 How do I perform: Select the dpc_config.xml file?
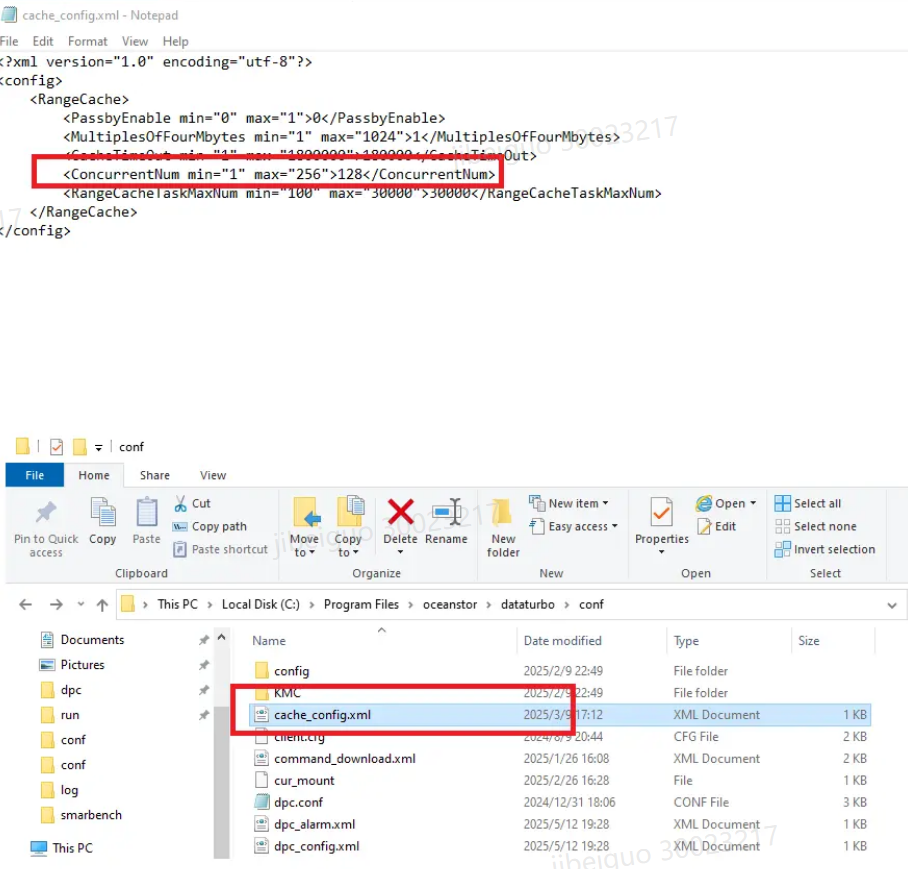[x=316, y=846]
